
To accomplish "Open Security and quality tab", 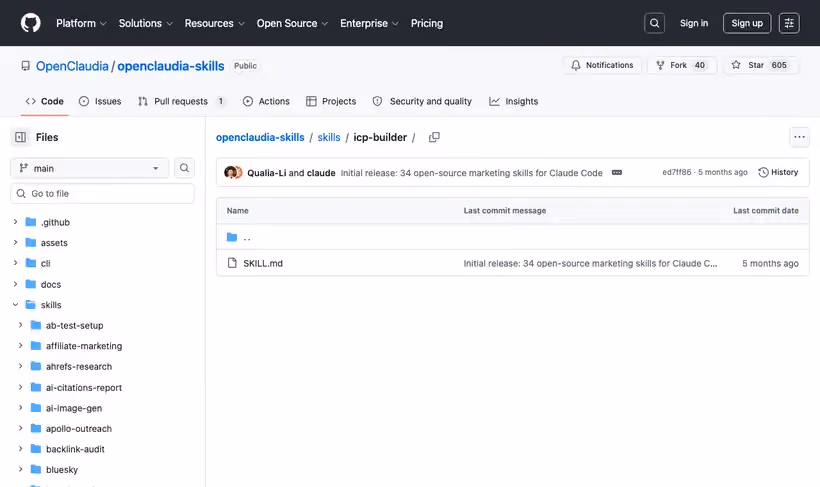I will coord(422,101).
